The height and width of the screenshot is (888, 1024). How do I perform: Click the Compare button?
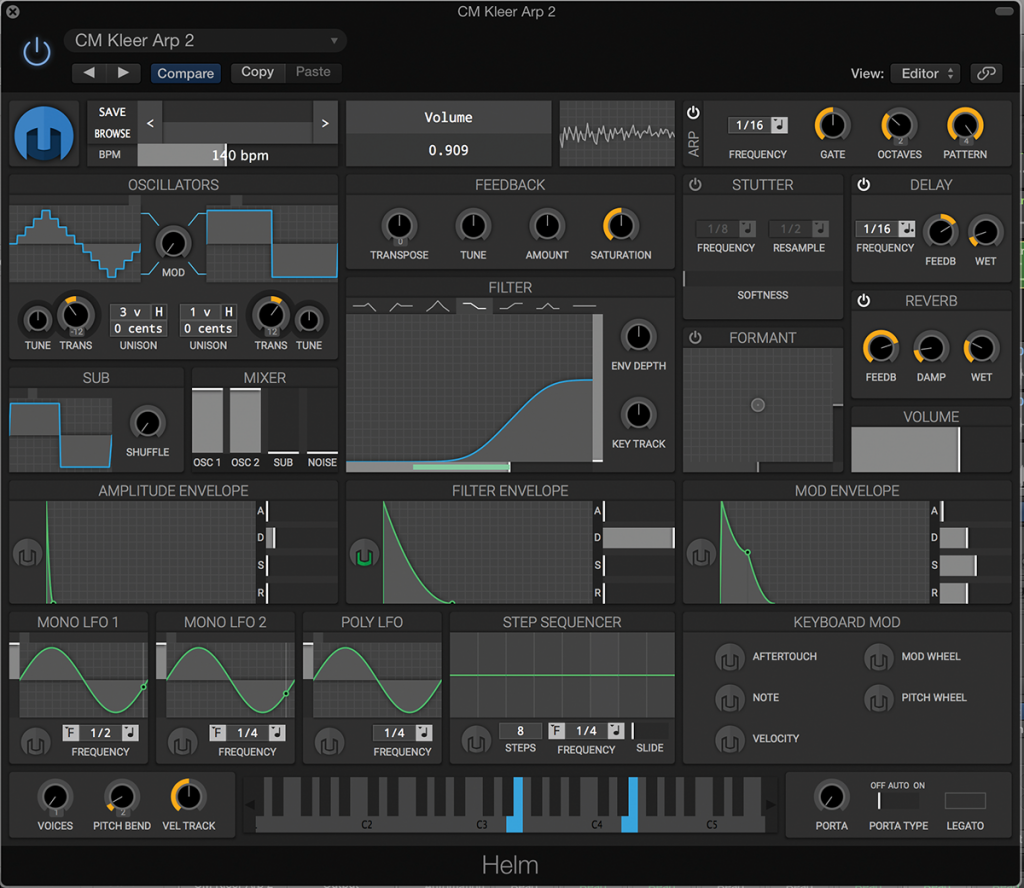(x=185, y=73)
